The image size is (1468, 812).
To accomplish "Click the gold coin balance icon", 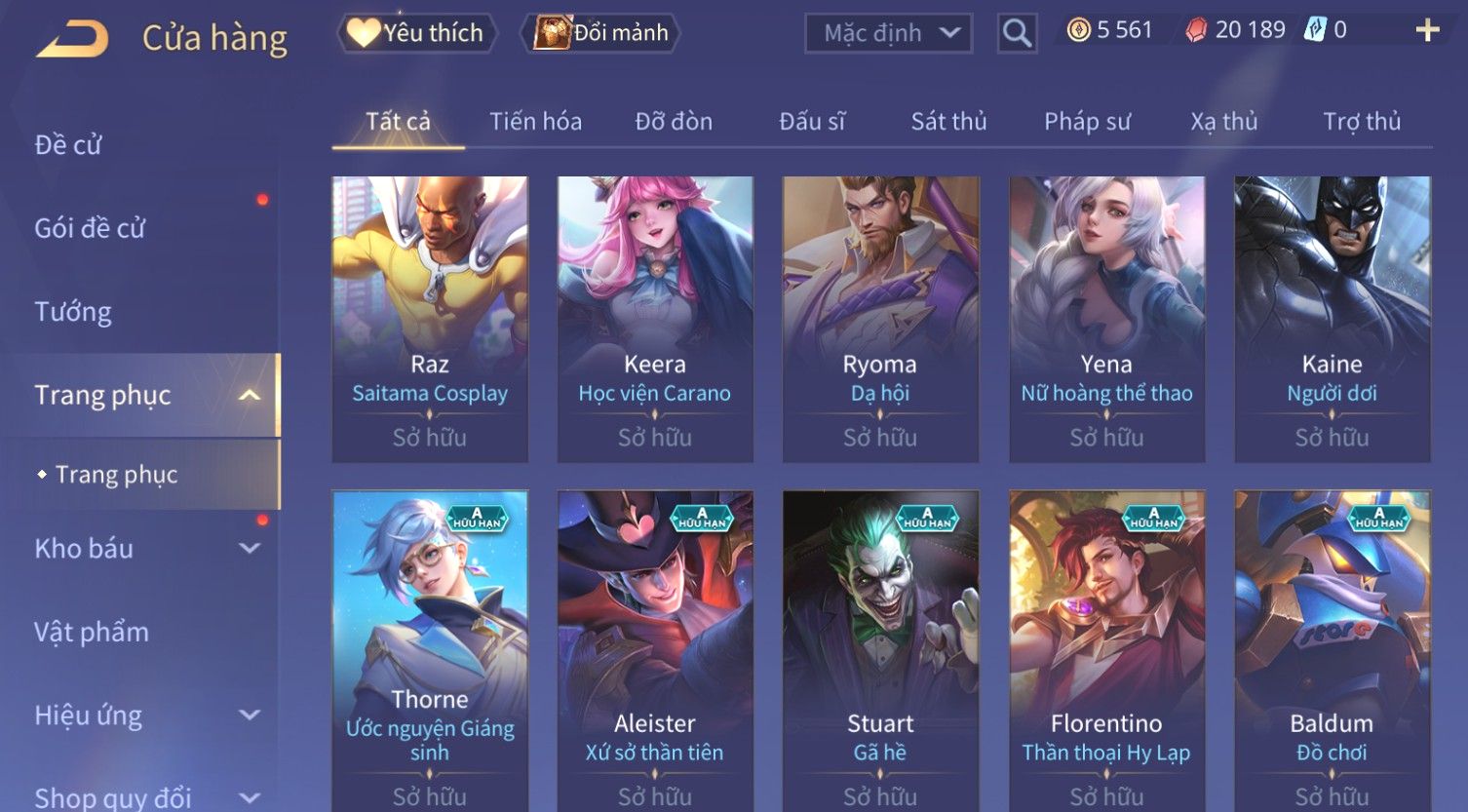I will click(1078, 31).
